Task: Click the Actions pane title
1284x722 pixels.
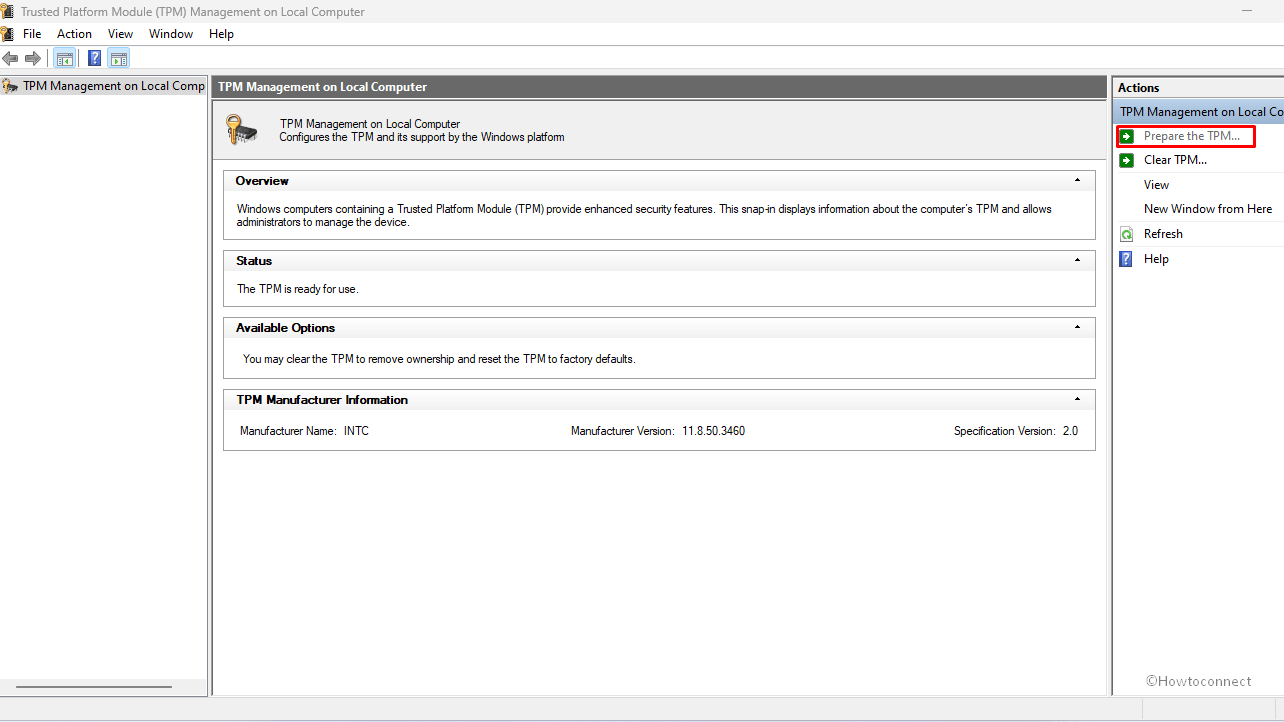Action: pyautogui.click(x=1139, y=88)
